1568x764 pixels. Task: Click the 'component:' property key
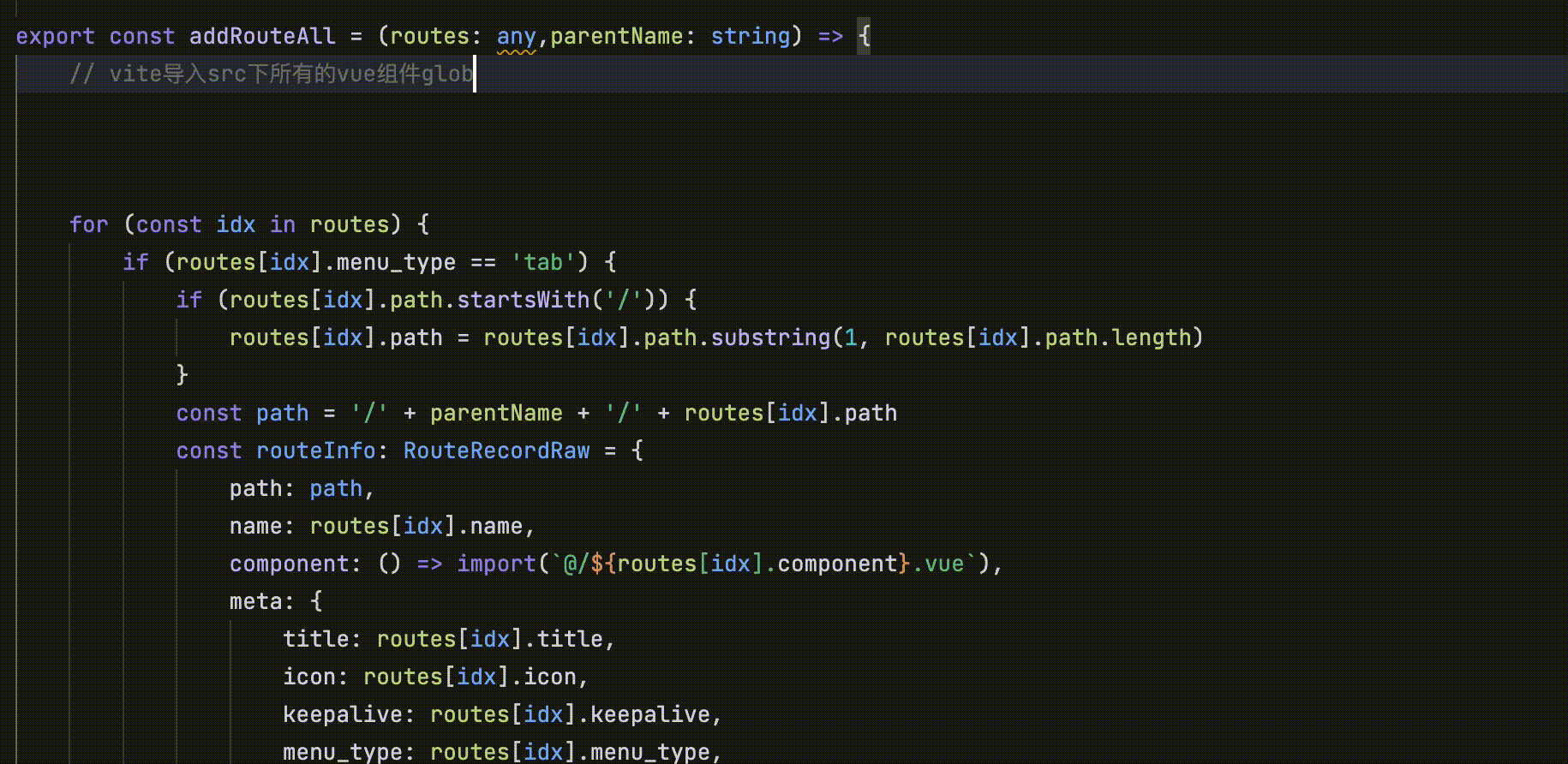point(296,564)
